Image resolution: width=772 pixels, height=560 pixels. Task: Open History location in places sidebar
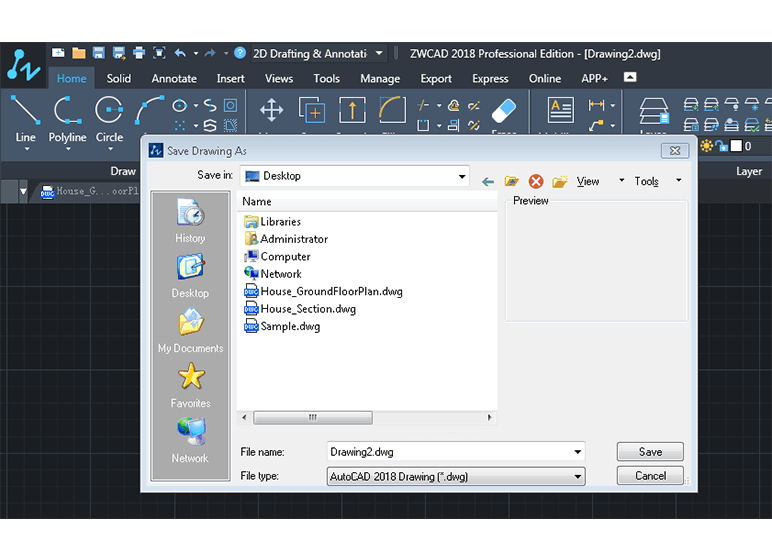point(190,220)
